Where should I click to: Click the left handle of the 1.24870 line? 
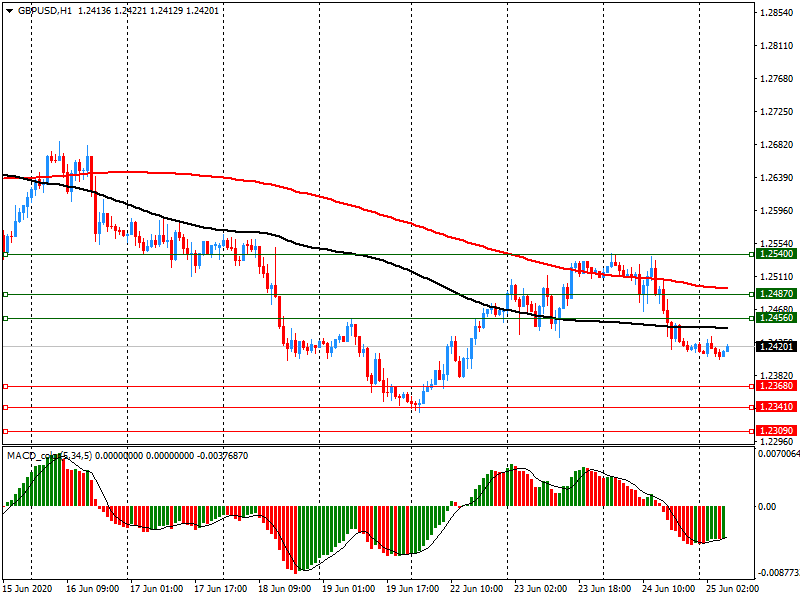6,294
